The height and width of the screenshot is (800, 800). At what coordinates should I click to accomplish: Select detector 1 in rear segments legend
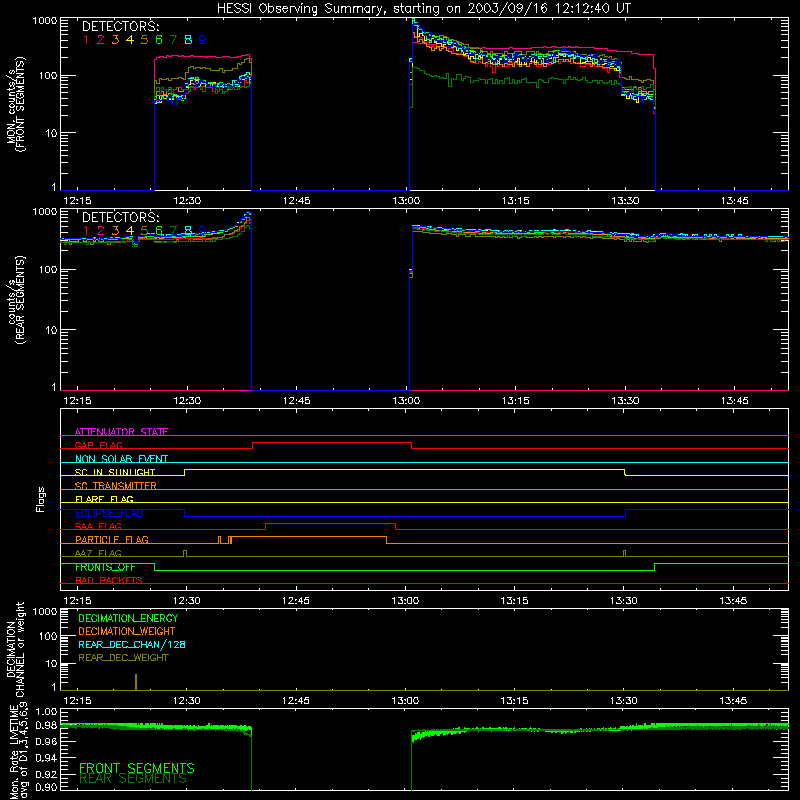[86, 231]
